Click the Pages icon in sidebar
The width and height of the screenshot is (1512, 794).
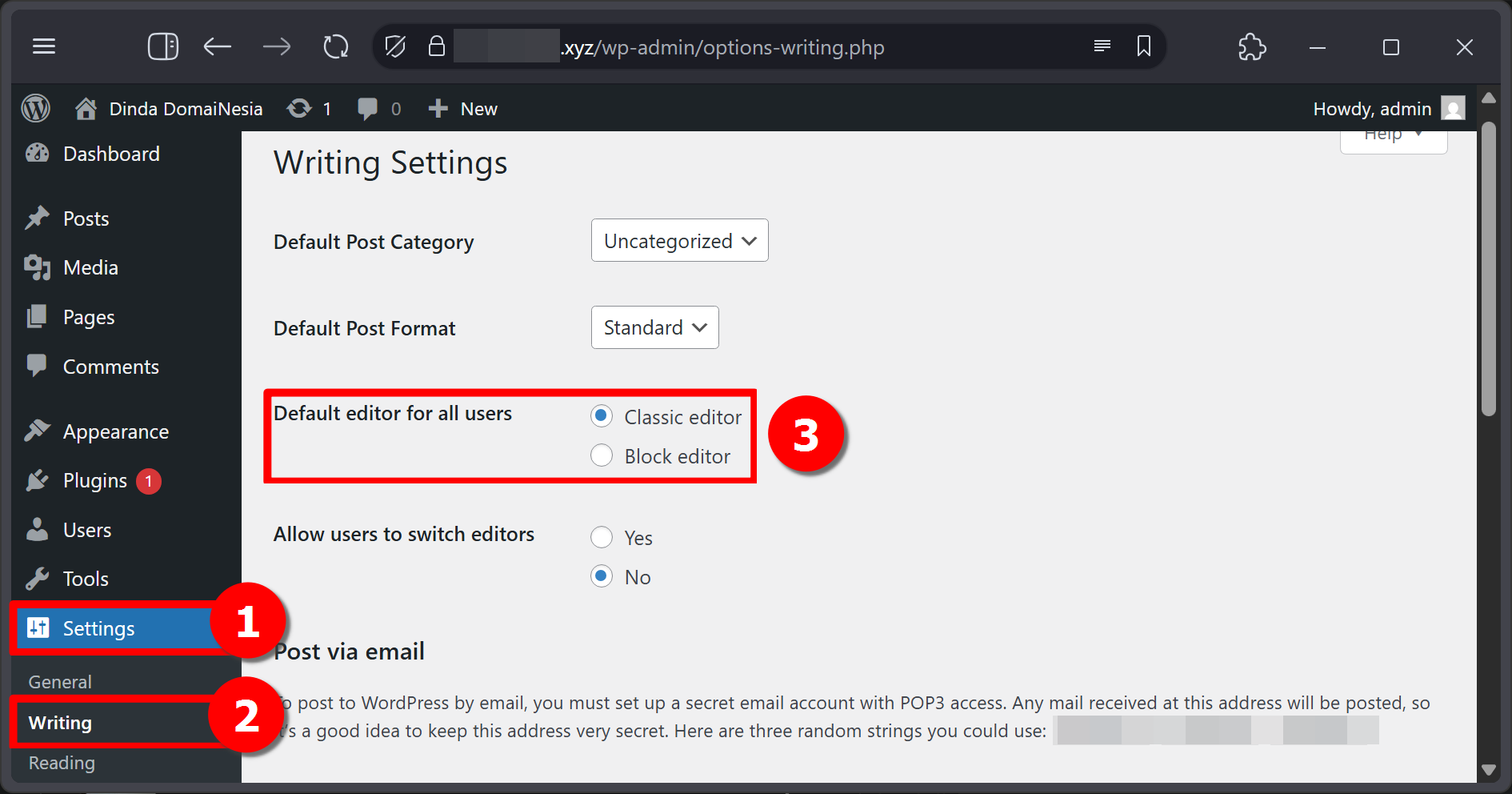click(x=37, y=317)
